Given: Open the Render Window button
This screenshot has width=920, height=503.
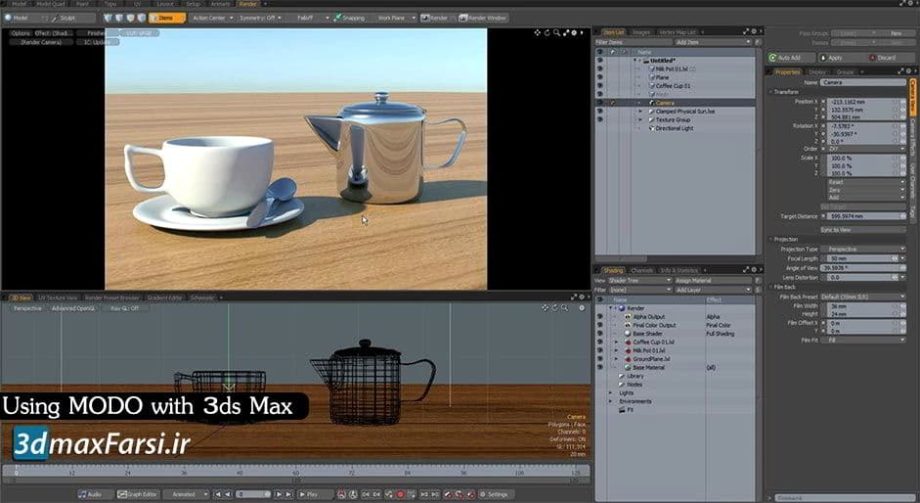Looking at the screenshot, I should click(483, 18).
